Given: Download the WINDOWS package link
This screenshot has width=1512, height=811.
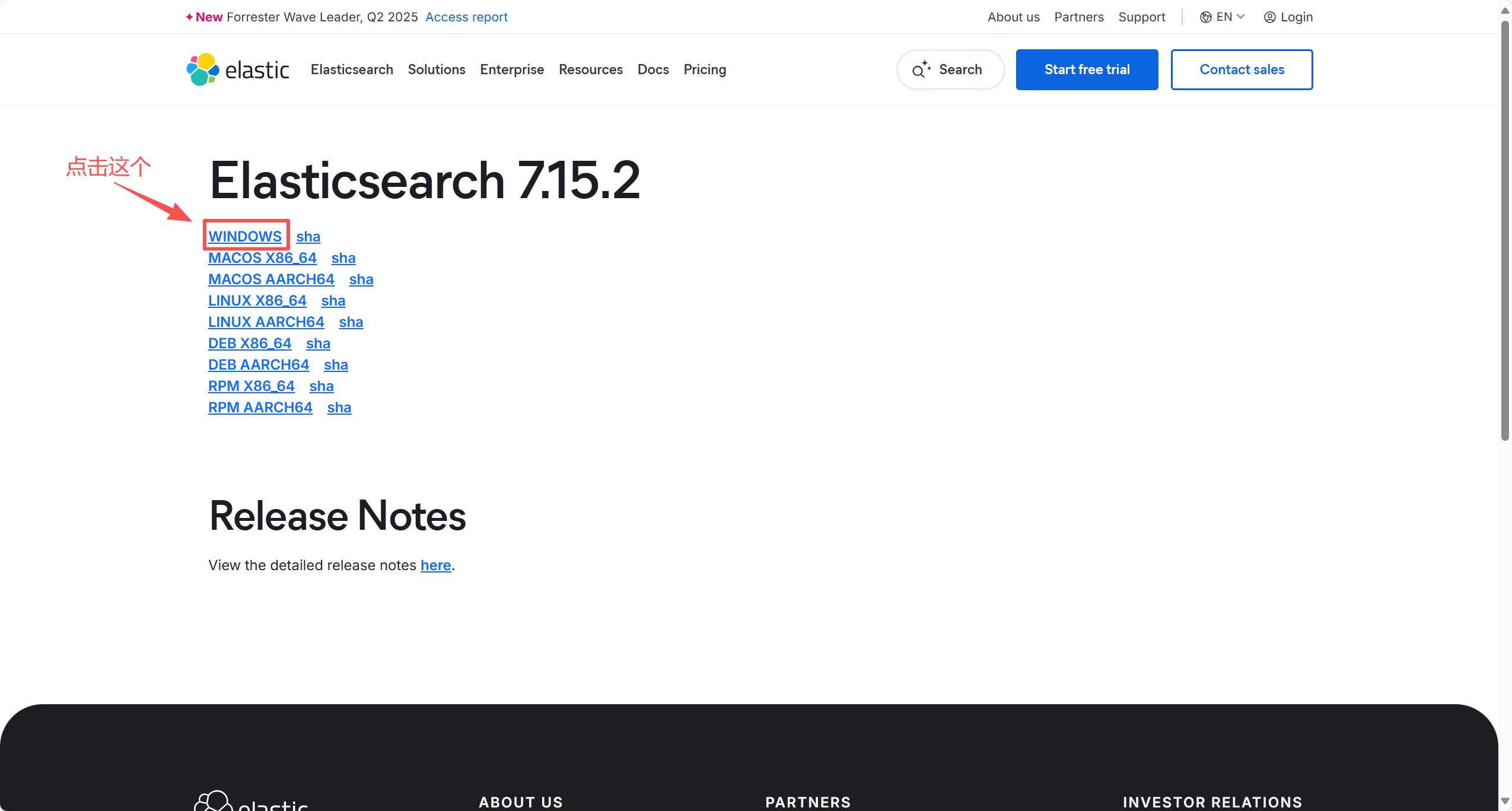Looking at the screenshot, I should coord(245,236).
